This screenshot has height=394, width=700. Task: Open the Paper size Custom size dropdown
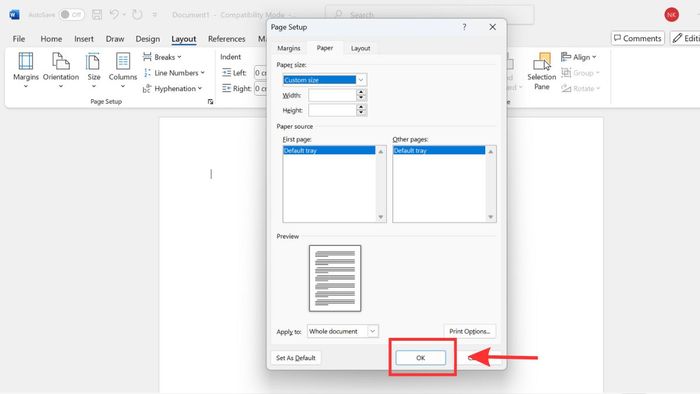click(x=325, y=80)
